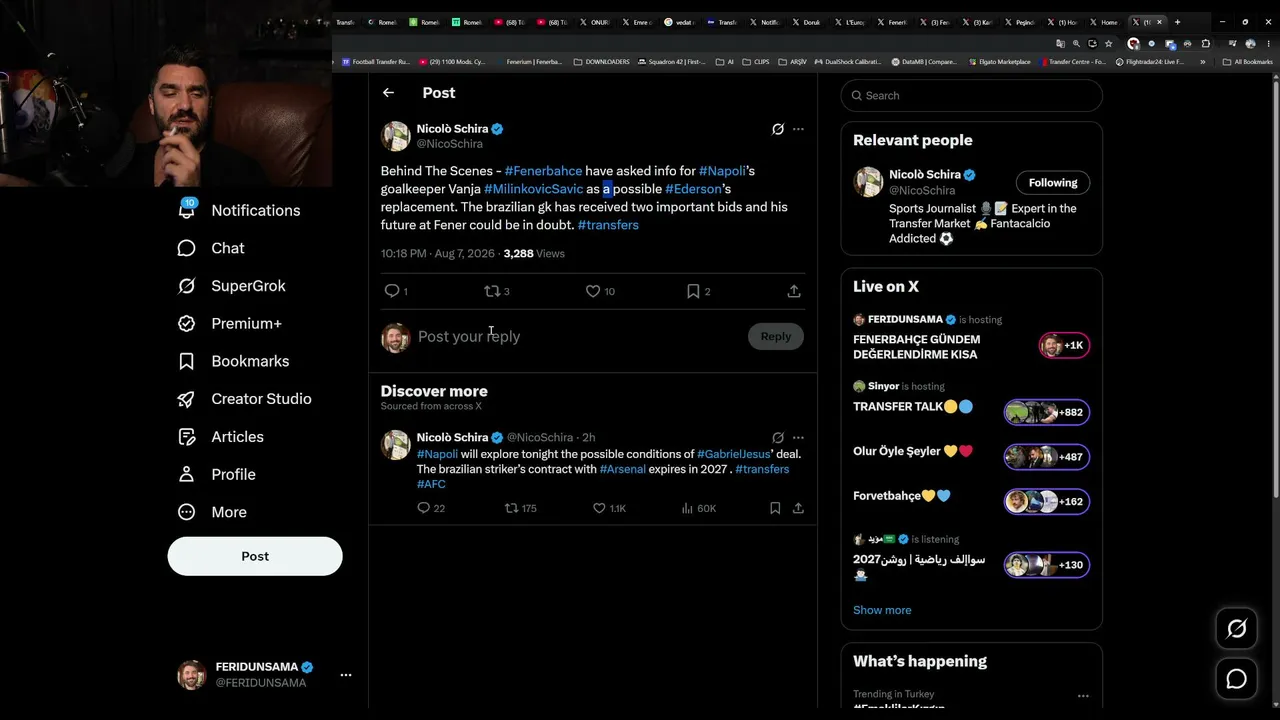1280x720 pixels.
Task: Like the Gabriel Jesus post
Action: pyautogui.click(x=599, y=508)
